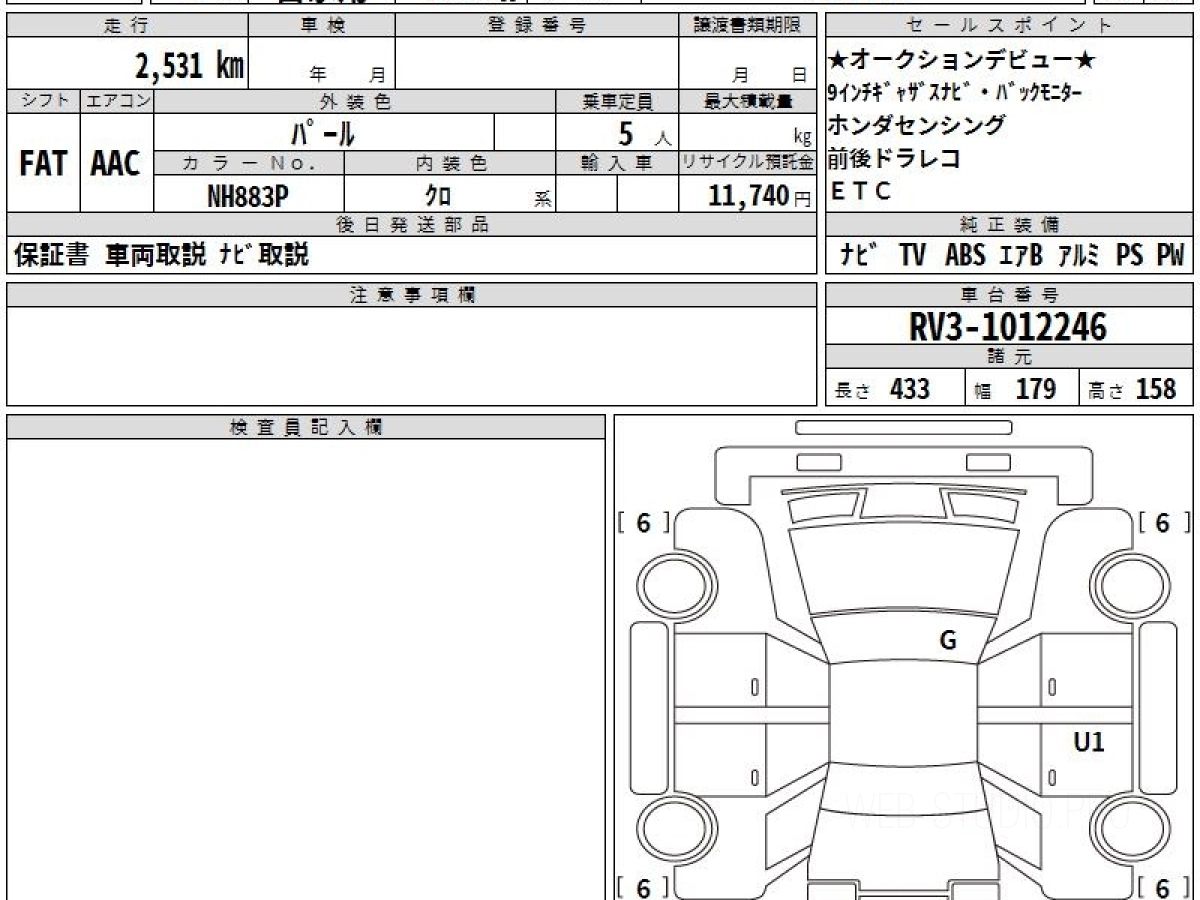
Task: Click the 内装色 header
Action: coord(450,163)
